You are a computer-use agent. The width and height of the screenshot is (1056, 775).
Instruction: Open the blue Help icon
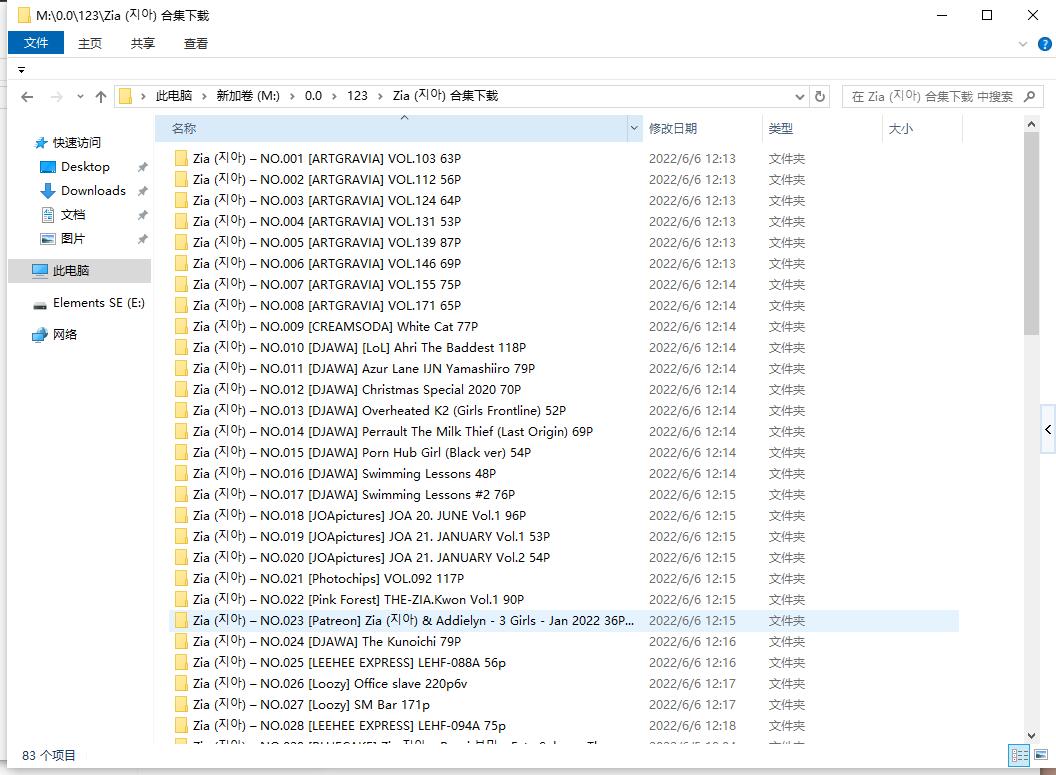pos(1045,44)
